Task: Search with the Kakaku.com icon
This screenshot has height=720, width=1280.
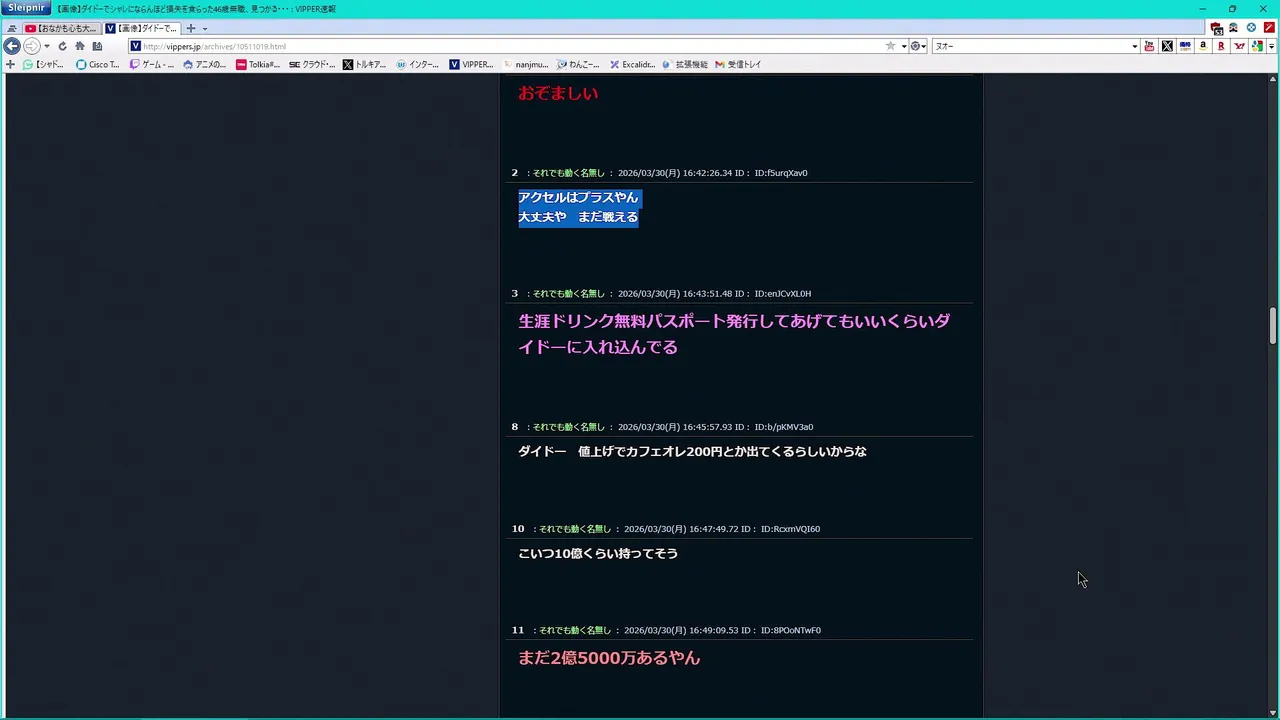Action: click(1185, 46)
